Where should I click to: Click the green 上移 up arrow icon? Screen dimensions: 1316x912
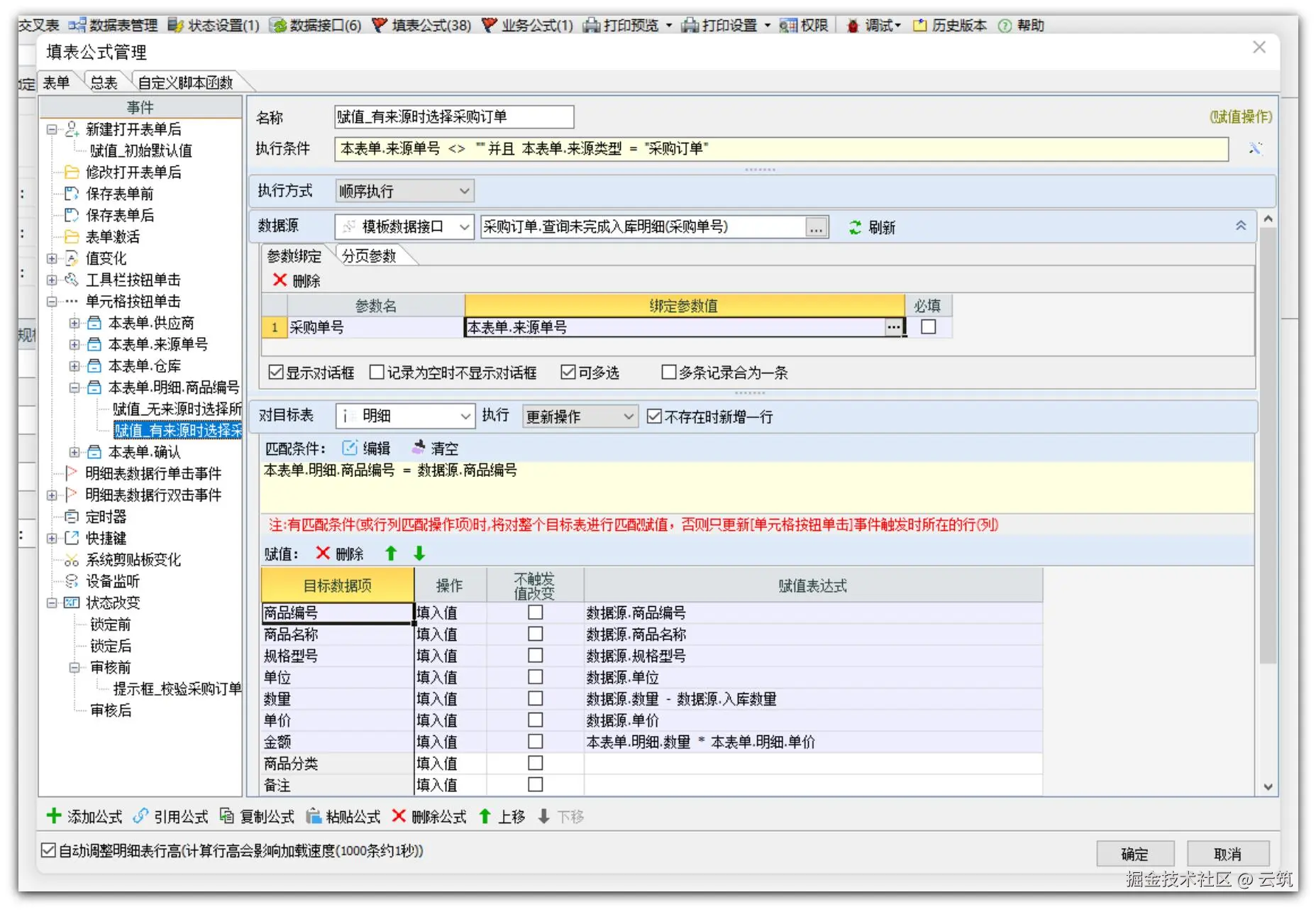pos(485,815)
